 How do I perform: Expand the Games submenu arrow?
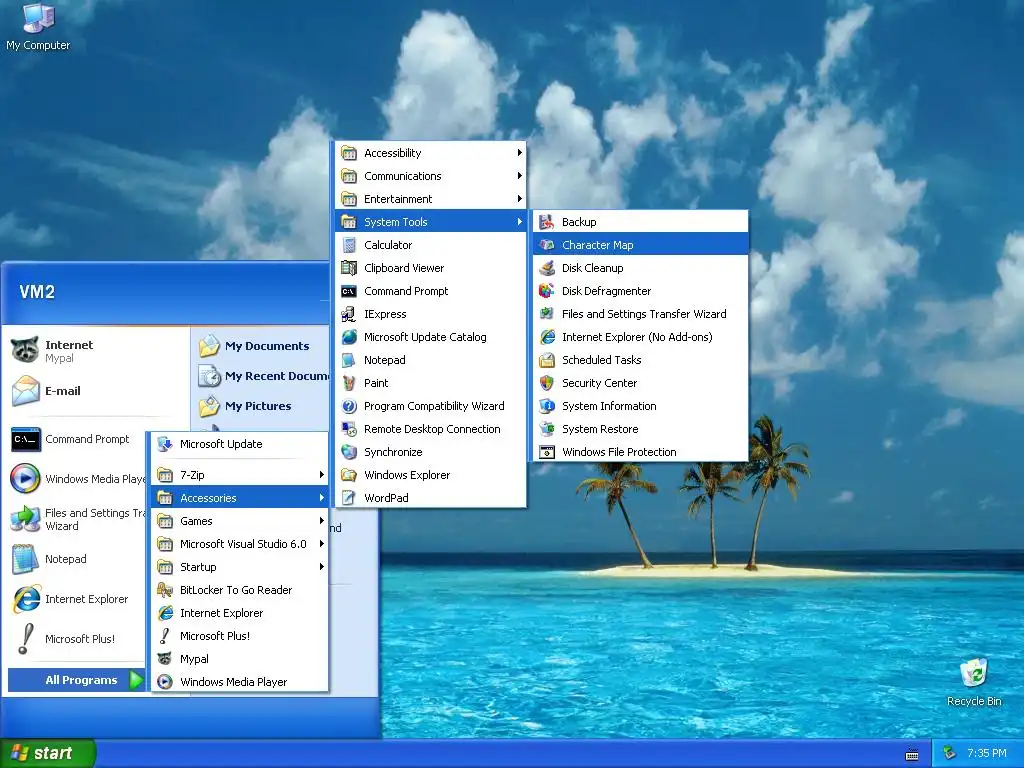pyautogui.click(x=321, y=520)
